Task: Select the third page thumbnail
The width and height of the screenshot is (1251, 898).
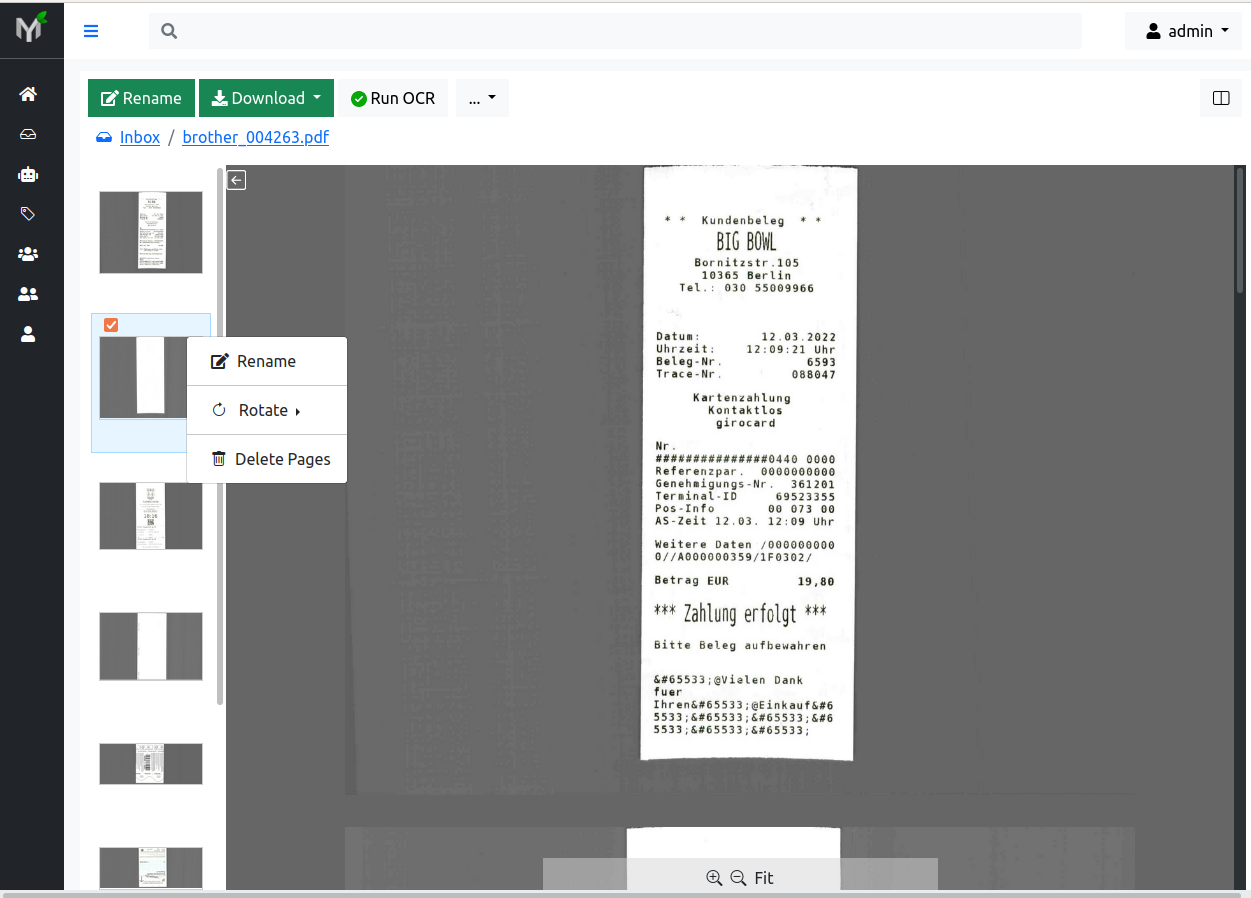Action: click(x=151, y=516)
